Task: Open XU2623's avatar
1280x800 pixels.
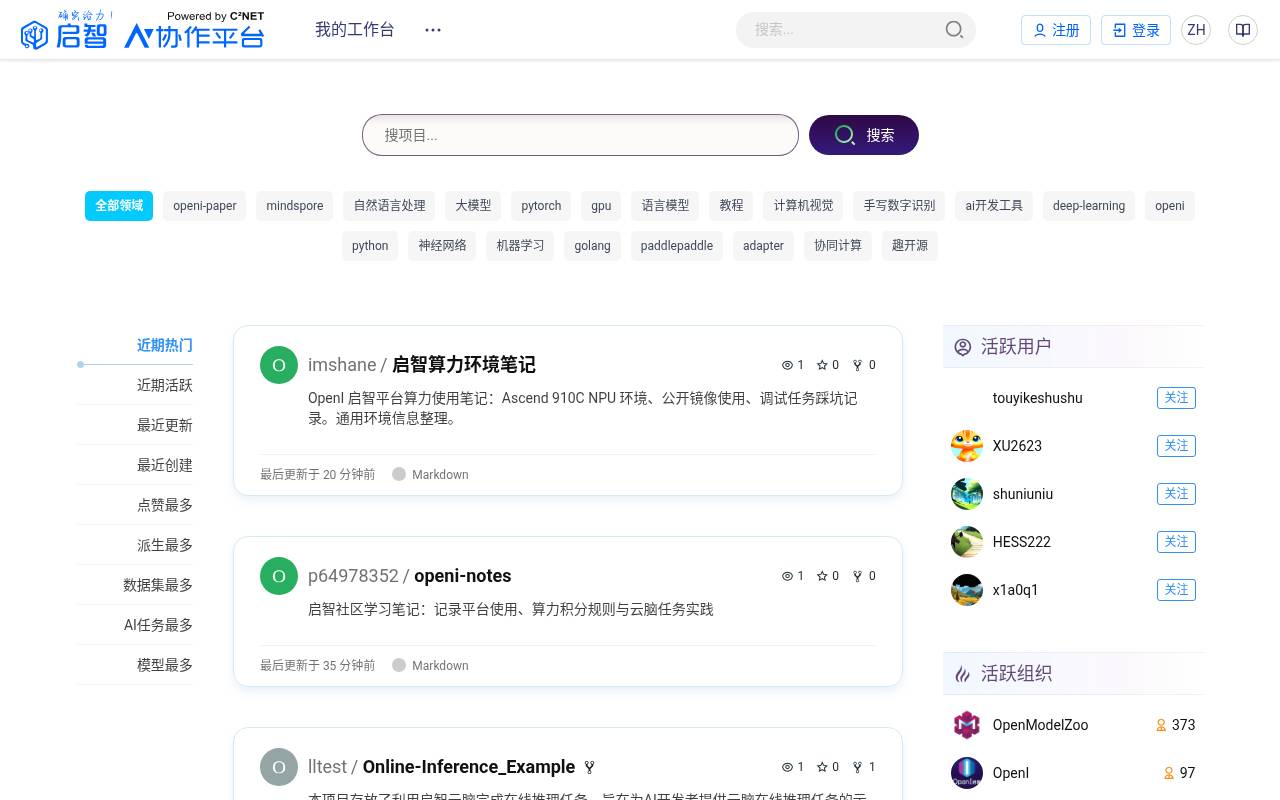Action: [967, 446]
